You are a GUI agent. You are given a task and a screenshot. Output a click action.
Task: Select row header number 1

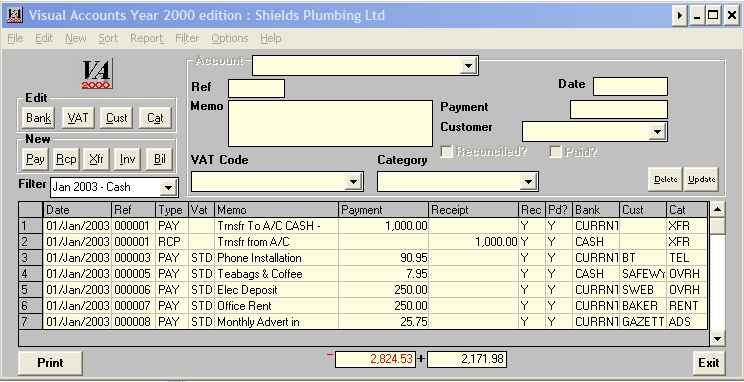tap(30, 226)
